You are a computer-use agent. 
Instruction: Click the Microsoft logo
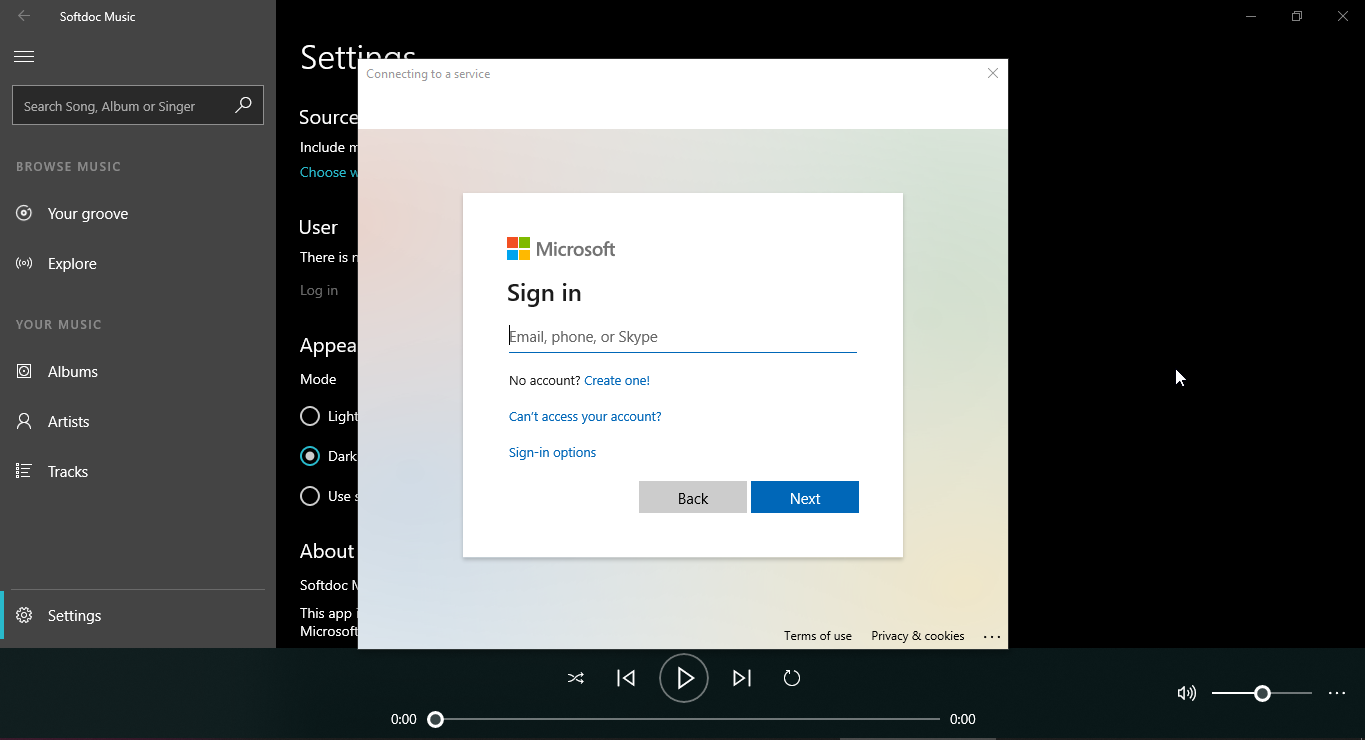561,249
